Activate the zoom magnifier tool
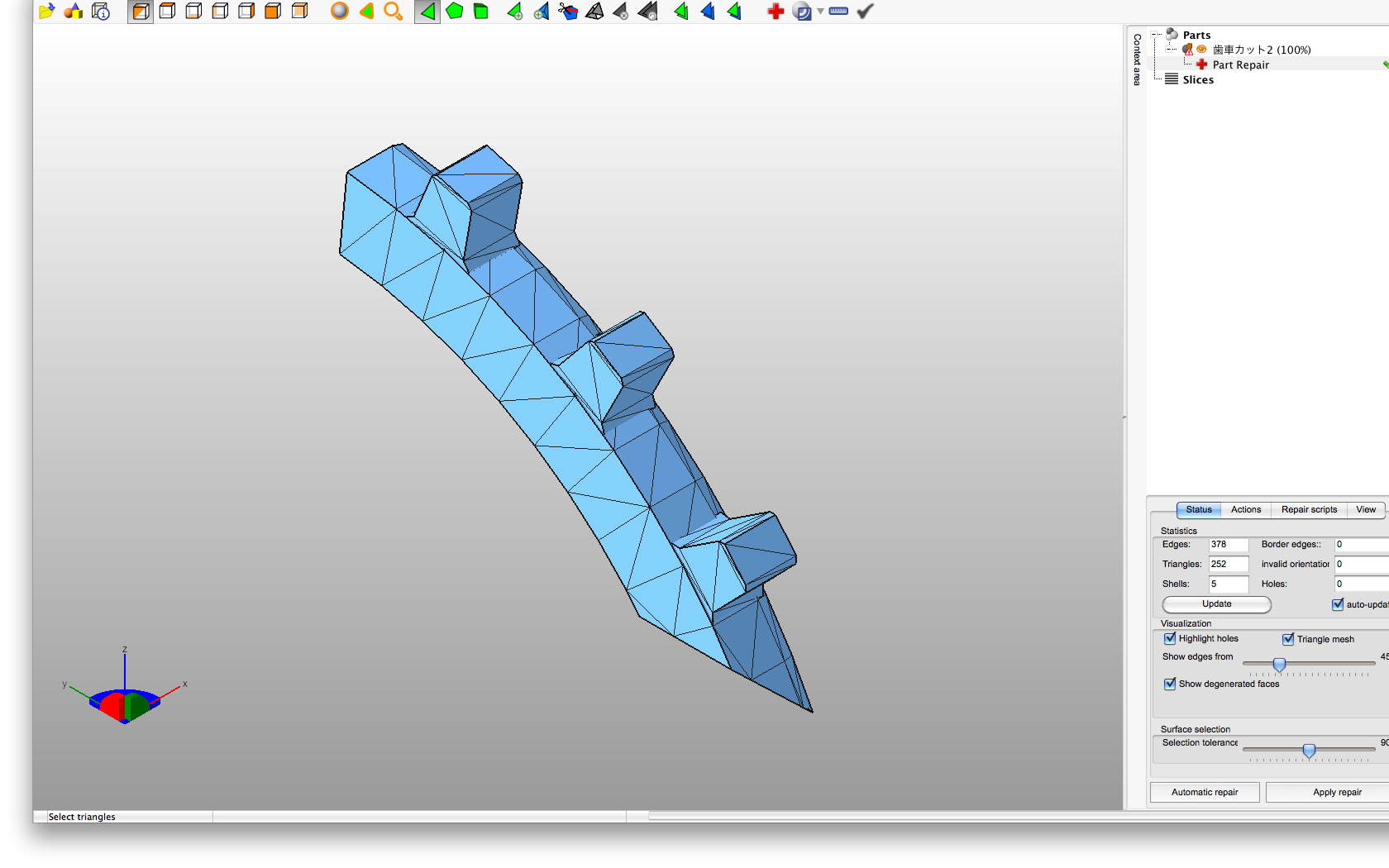This screenshot has width=1389, height=868. 393,12
